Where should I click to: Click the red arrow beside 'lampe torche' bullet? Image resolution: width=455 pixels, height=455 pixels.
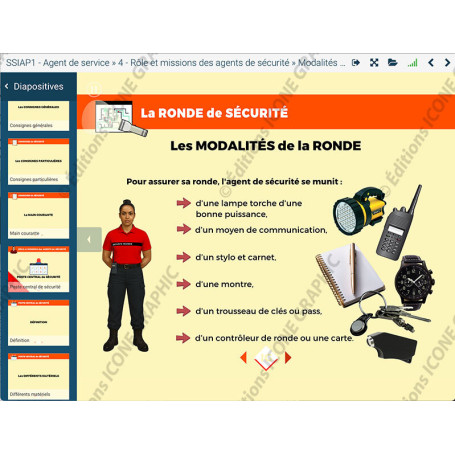coord(184,203)
